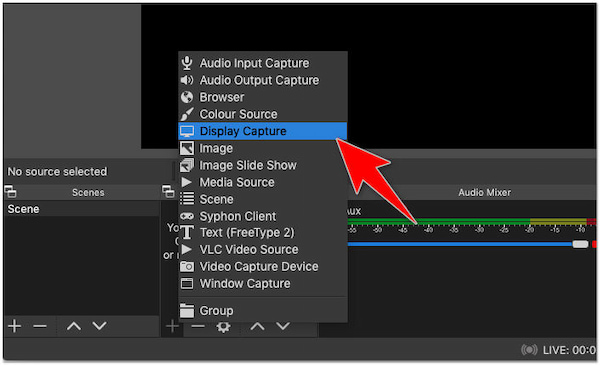Click the LIVE timer in status bar
Screen dimensions: 600x365
tap(569, 350)
